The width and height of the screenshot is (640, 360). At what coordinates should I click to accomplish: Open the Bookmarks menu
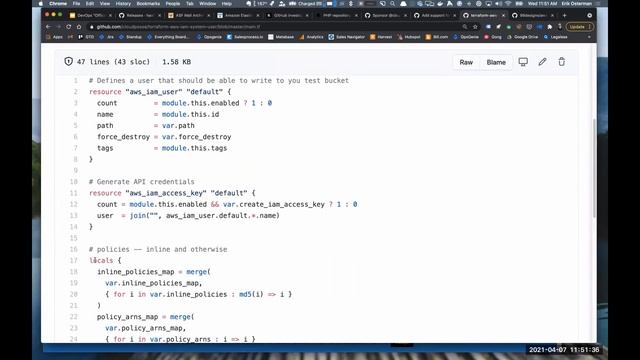tap(148, 3)
